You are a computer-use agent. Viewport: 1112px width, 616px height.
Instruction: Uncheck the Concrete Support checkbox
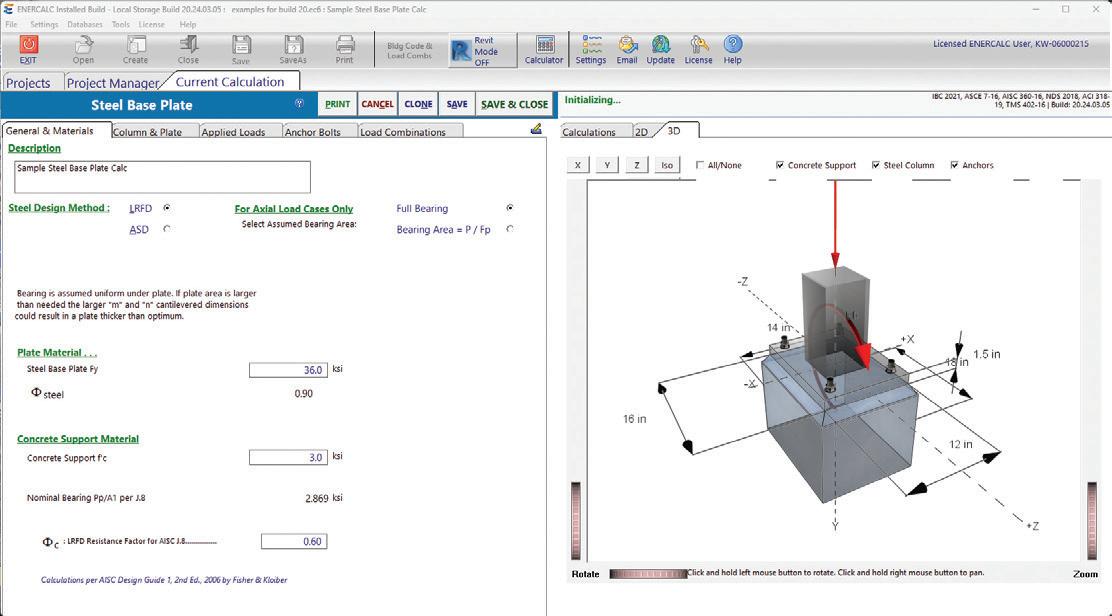point(780,165)
